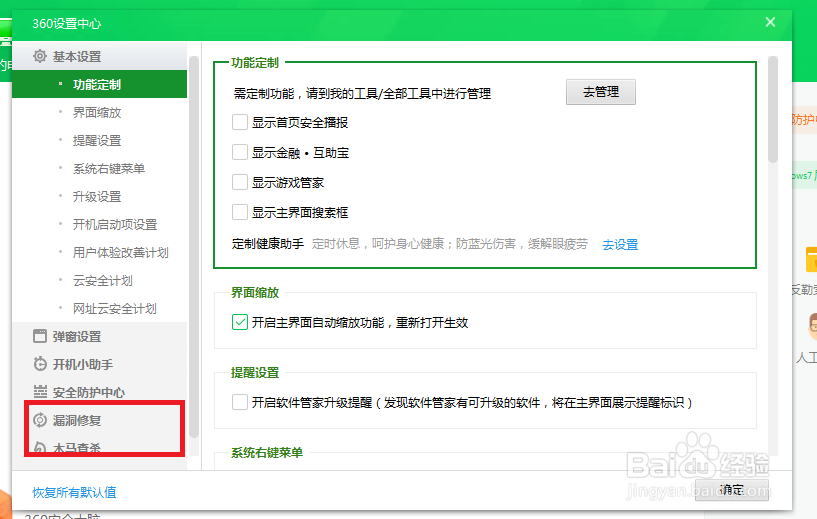817x519 pixels.
Task: Check the 显示游戏管家 option
Action: (240, 182)
